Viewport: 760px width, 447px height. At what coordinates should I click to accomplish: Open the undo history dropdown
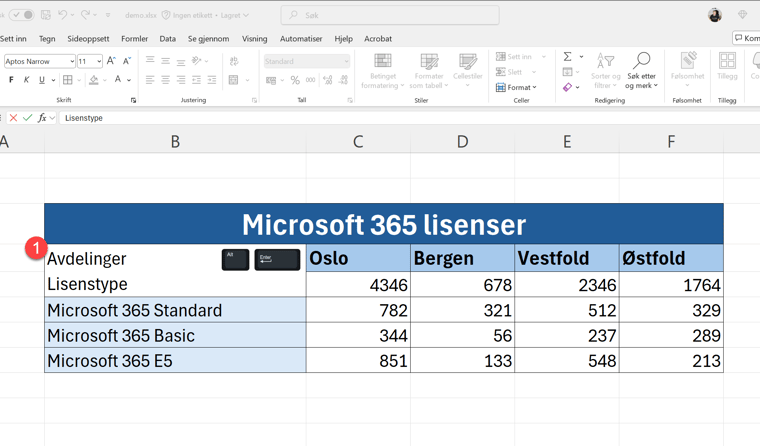tap(72, 16)
